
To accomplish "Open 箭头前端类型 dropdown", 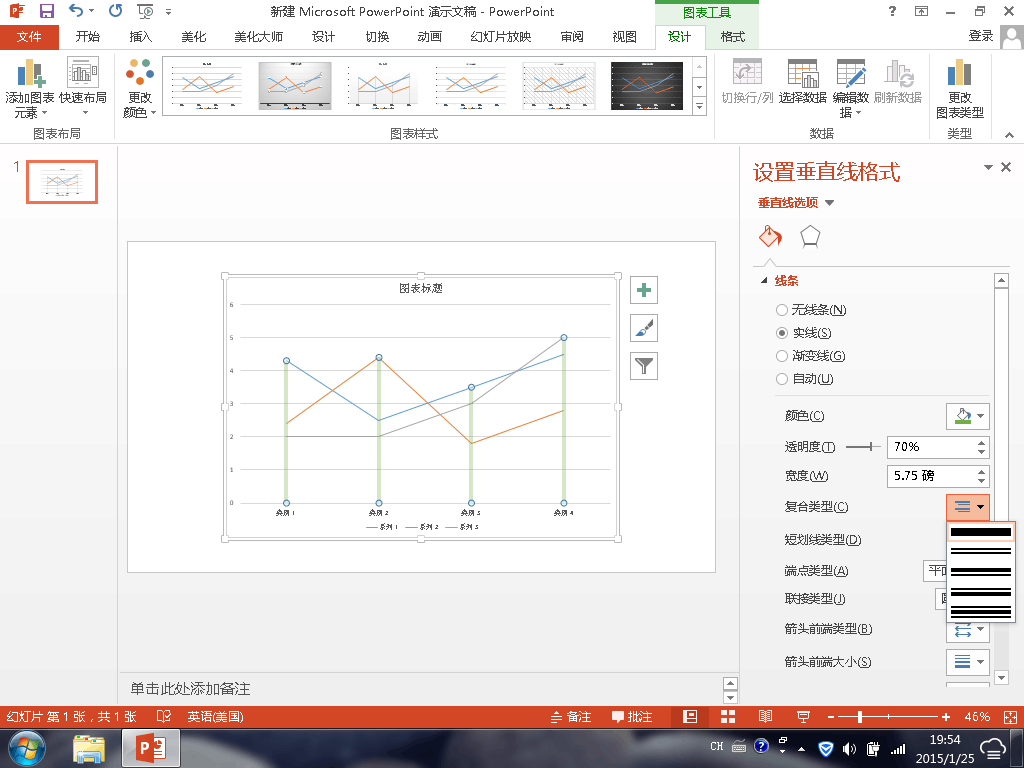I will (968, 630).
